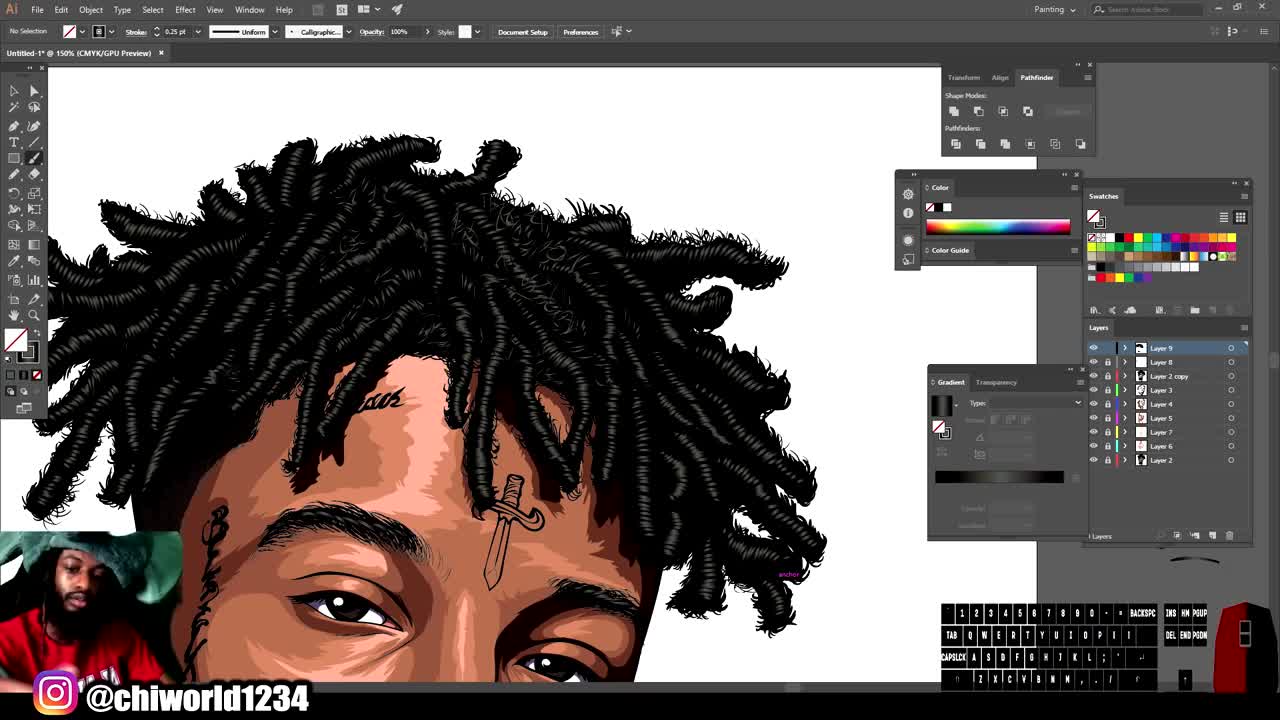Hide Layer 9 via eye icon
This screenshot has width=1280, height=720.
pos(1093,348)
